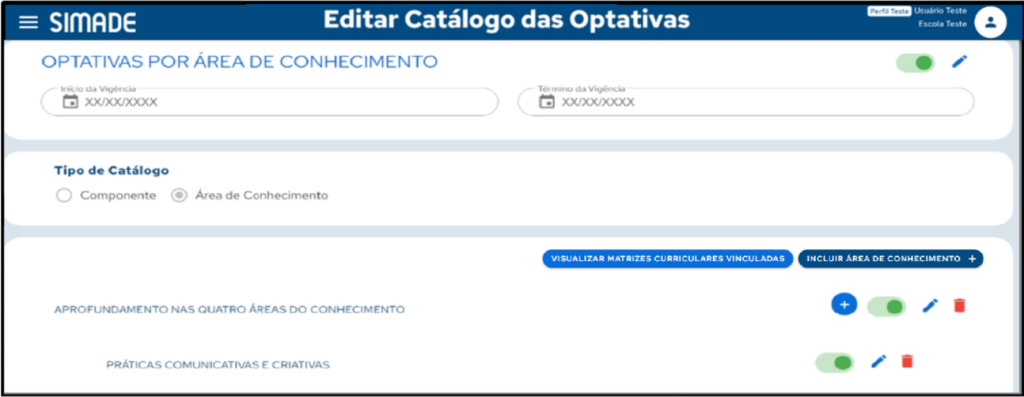
Task: Click Visualizar Matrizes Curriculares Vinculadas
Action: (667, 259)
